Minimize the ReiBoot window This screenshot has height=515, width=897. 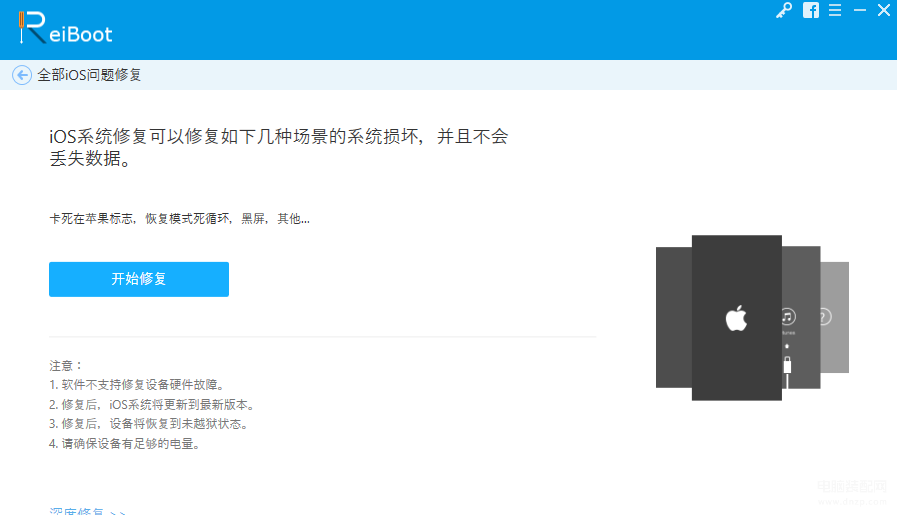click(860, 10)
